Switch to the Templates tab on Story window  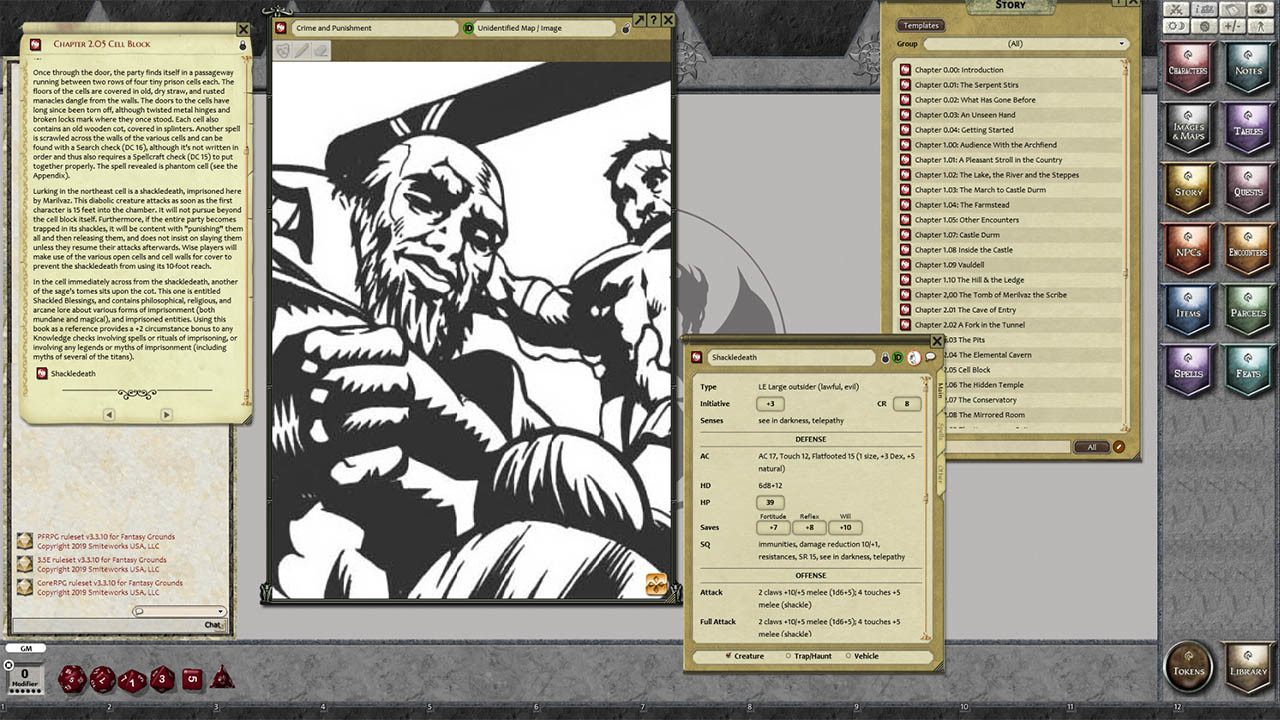(x=920, y=25)
